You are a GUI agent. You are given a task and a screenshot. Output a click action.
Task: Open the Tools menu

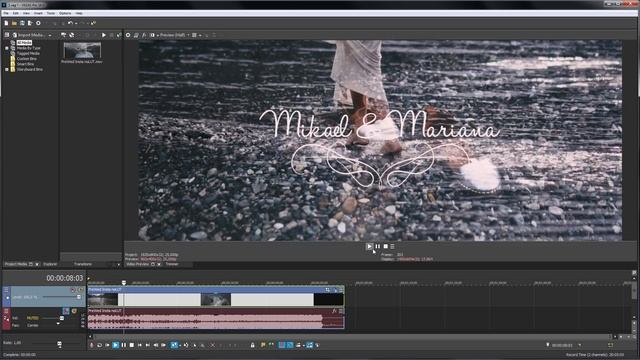[51, 13]
